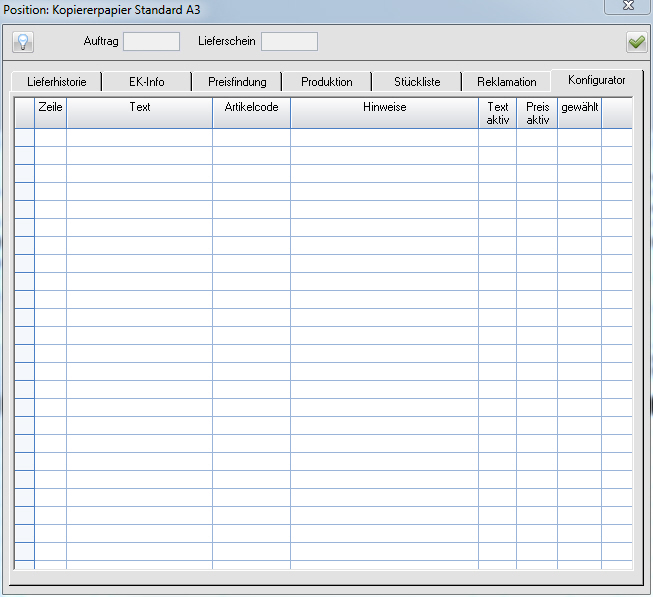Image resolution: width=653 pixels, height=597 pixels.
Task: Select the Konfigurator tab
Action: point(596,80)
